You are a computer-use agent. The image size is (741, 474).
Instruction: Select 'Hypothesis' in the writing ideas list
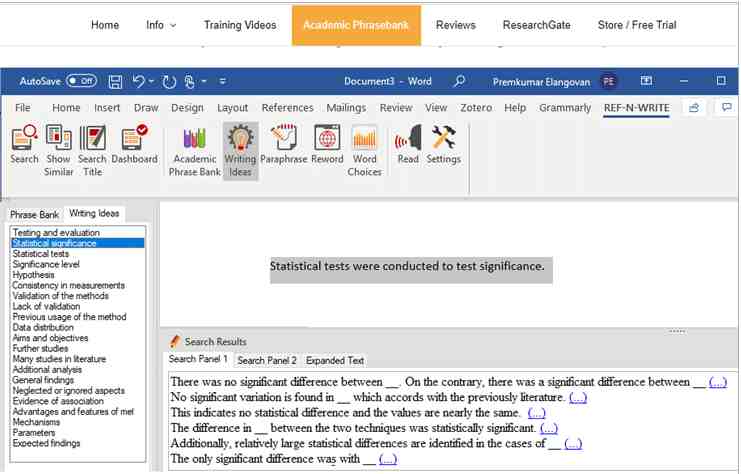(x=34, y=275)
